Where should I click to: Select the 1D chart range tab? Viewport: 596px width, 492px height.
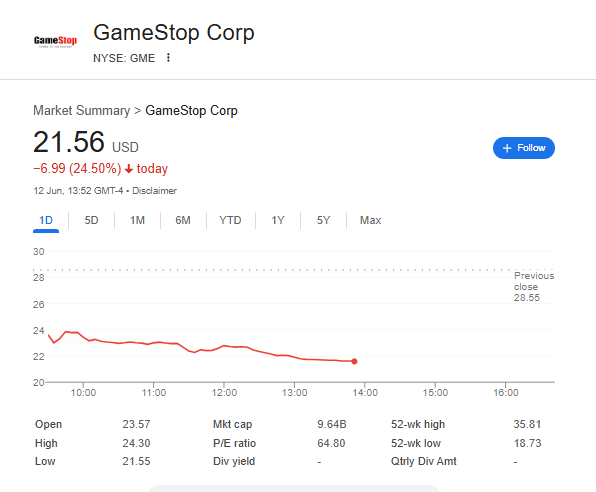(46, 220)
